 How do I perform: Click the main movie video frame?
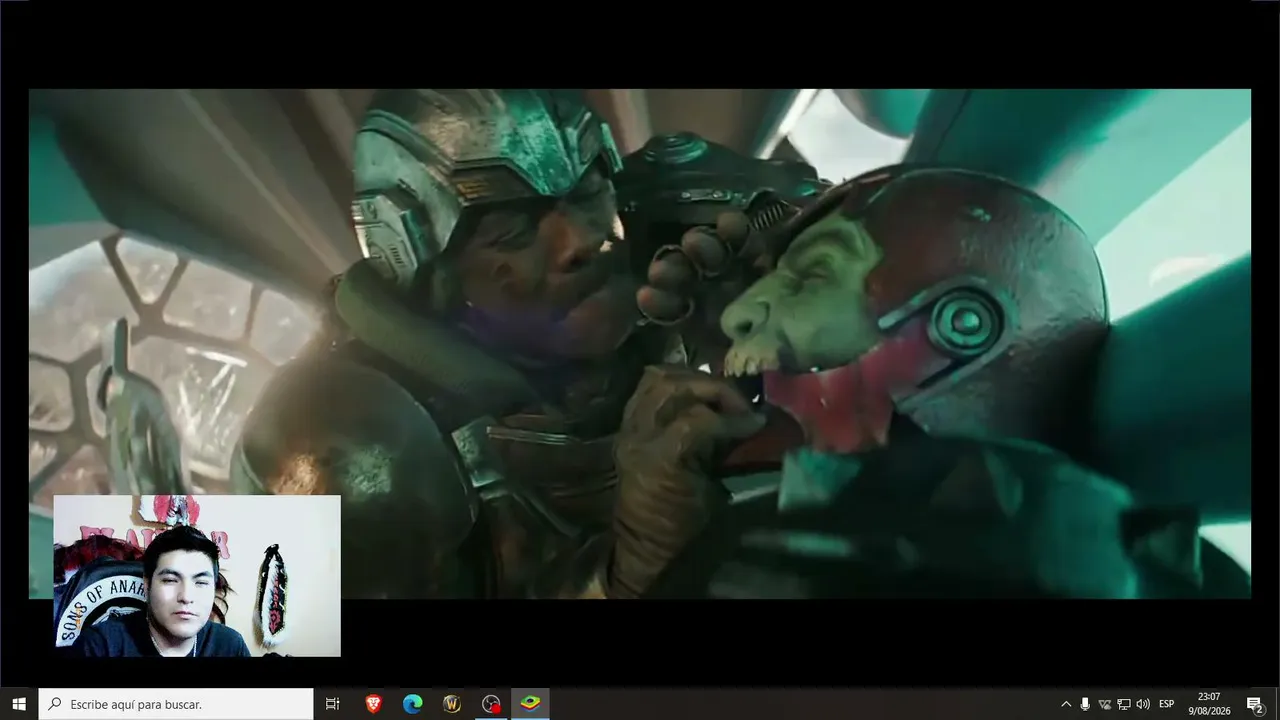click(640, 343)
